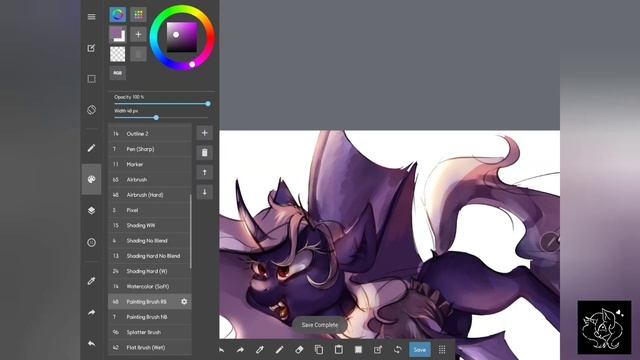Open the grid shortcut menu icon
The width and height of the screenshot is (640, 360).
pyautogui.click(x=442, y=350)
